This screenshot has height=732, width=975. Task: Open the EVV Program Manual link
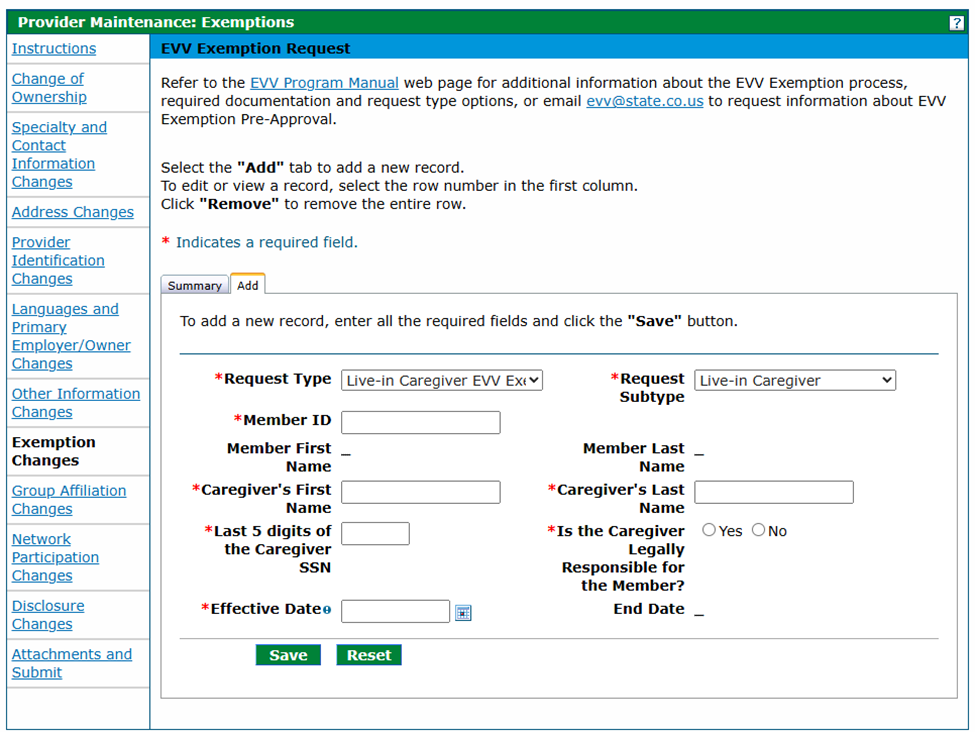324,83
